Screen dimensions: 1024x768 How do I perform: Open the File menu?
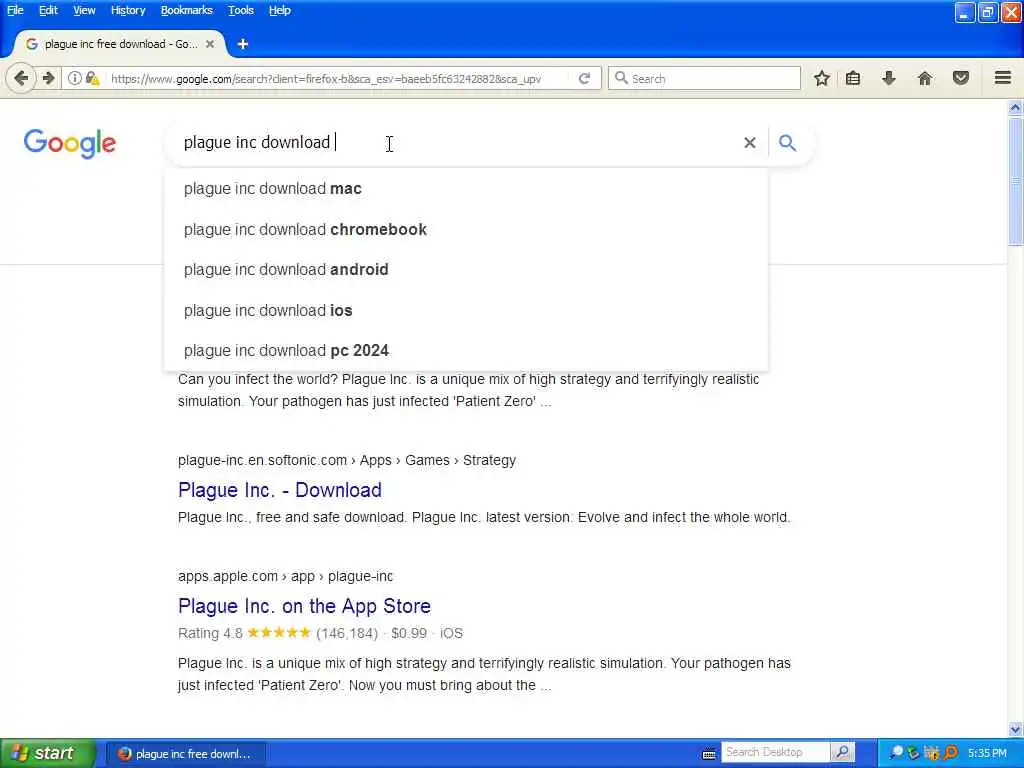[15, 10]
